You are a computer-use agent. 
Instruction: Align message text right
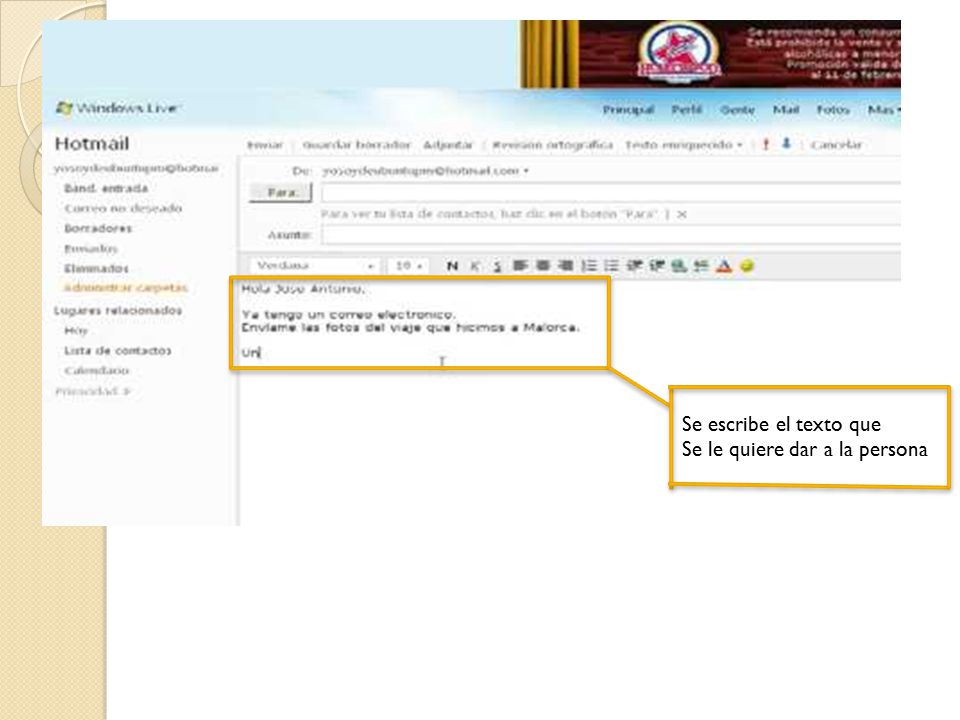point(566,266)
